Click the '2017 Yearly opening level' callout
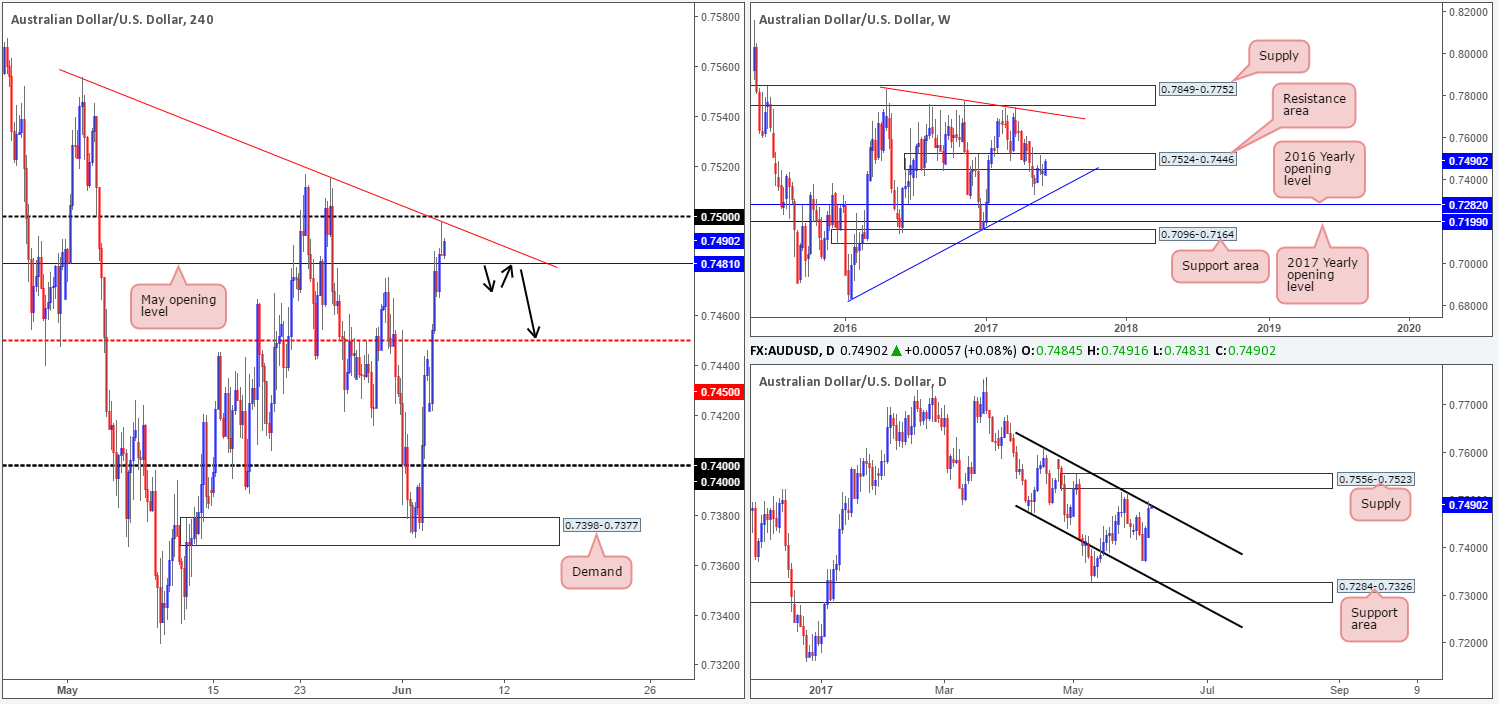Viewport: 1499px width, 704px height. 1320,275
